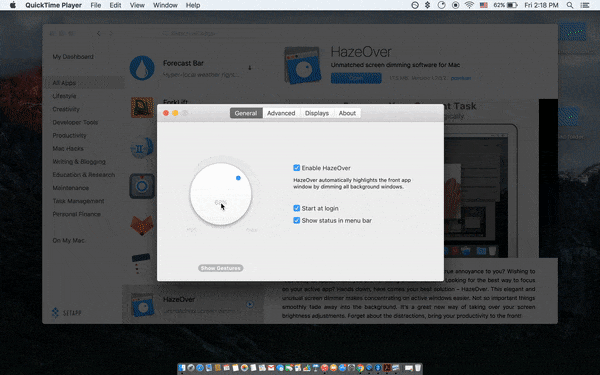The width and height of the screenshot is (600, 375).
Task: Open the Help menu
Action: (193, 5)
